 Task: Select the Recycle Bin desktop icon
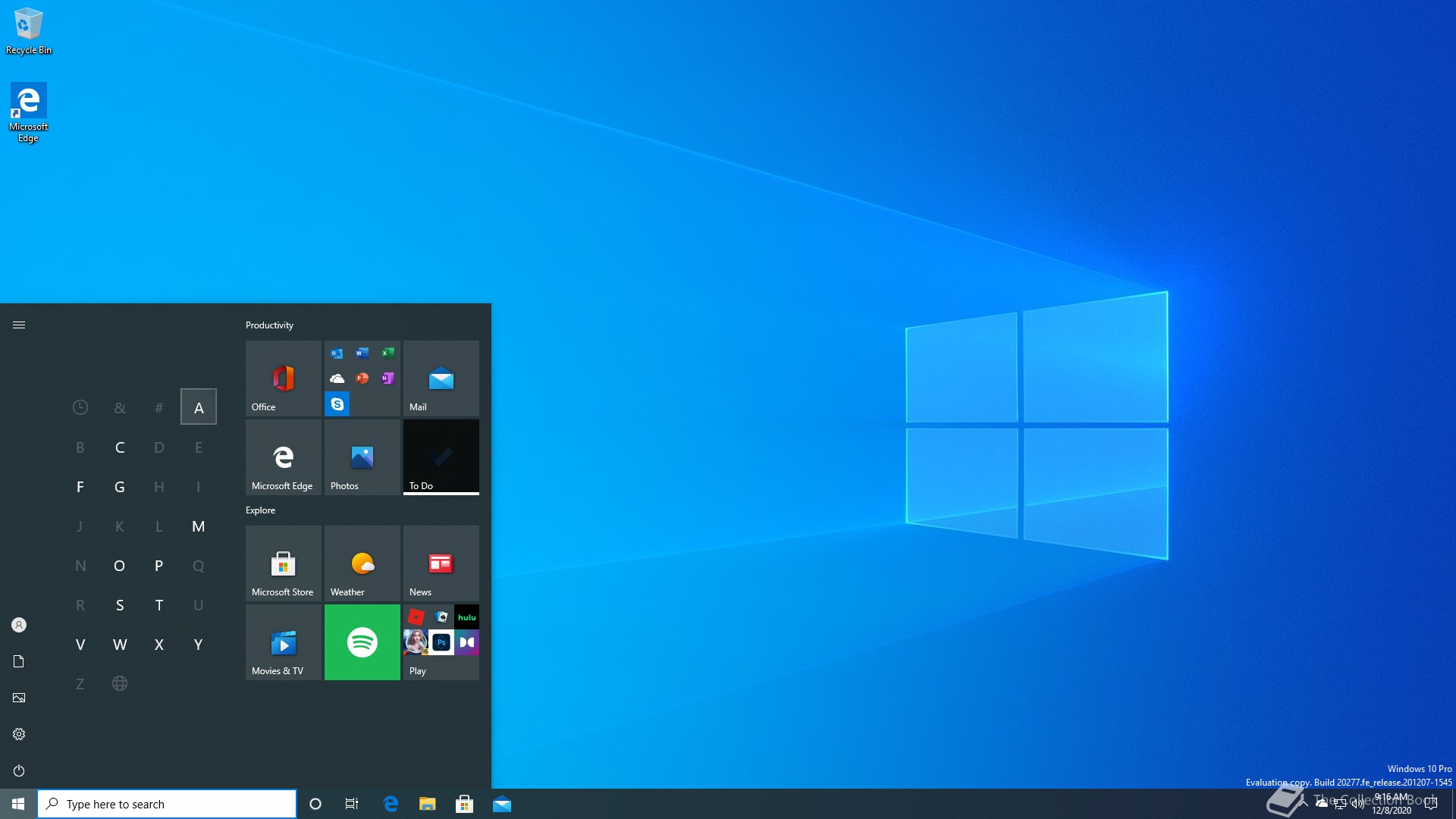click(29, 30)
